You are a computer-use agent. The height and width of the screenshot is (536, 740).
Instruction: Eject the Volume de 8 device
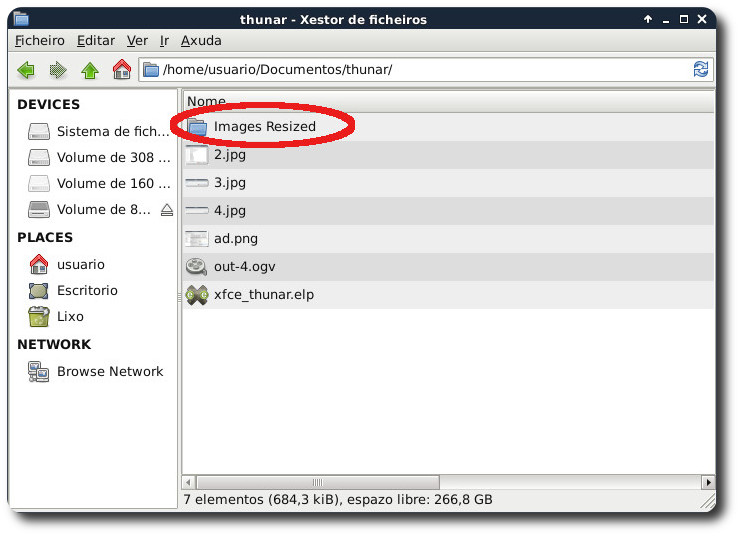[x=167, y=210]
